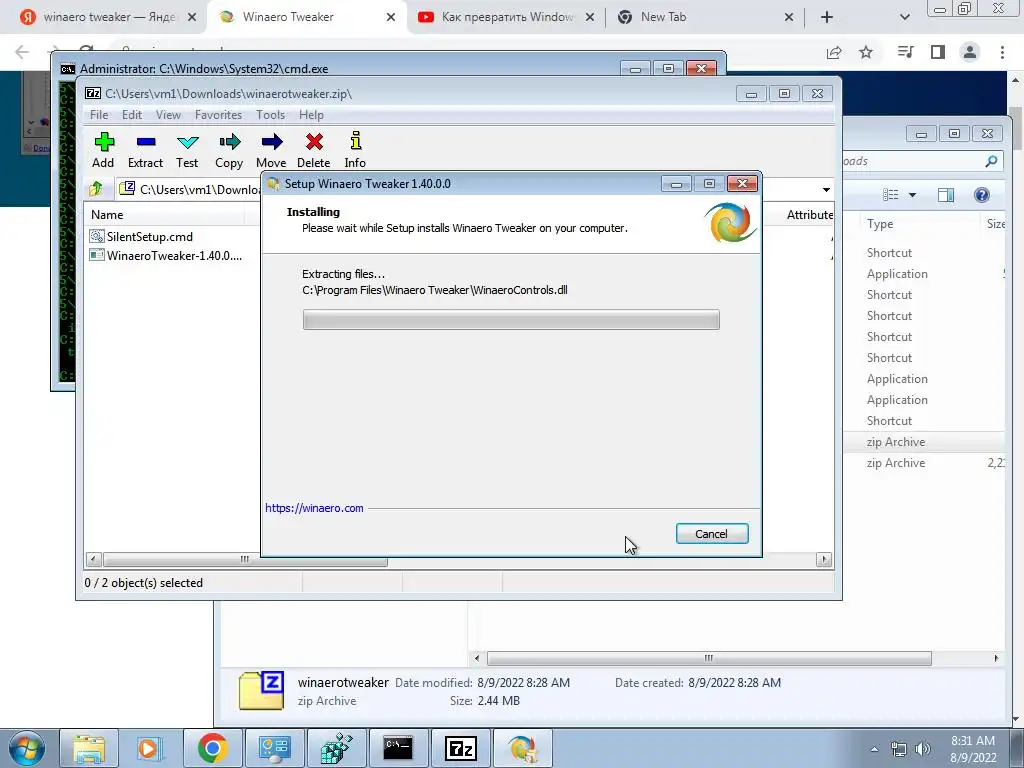Switch to the YouTube video tab
The image size is (1024, 768).
tap(507, 17)
